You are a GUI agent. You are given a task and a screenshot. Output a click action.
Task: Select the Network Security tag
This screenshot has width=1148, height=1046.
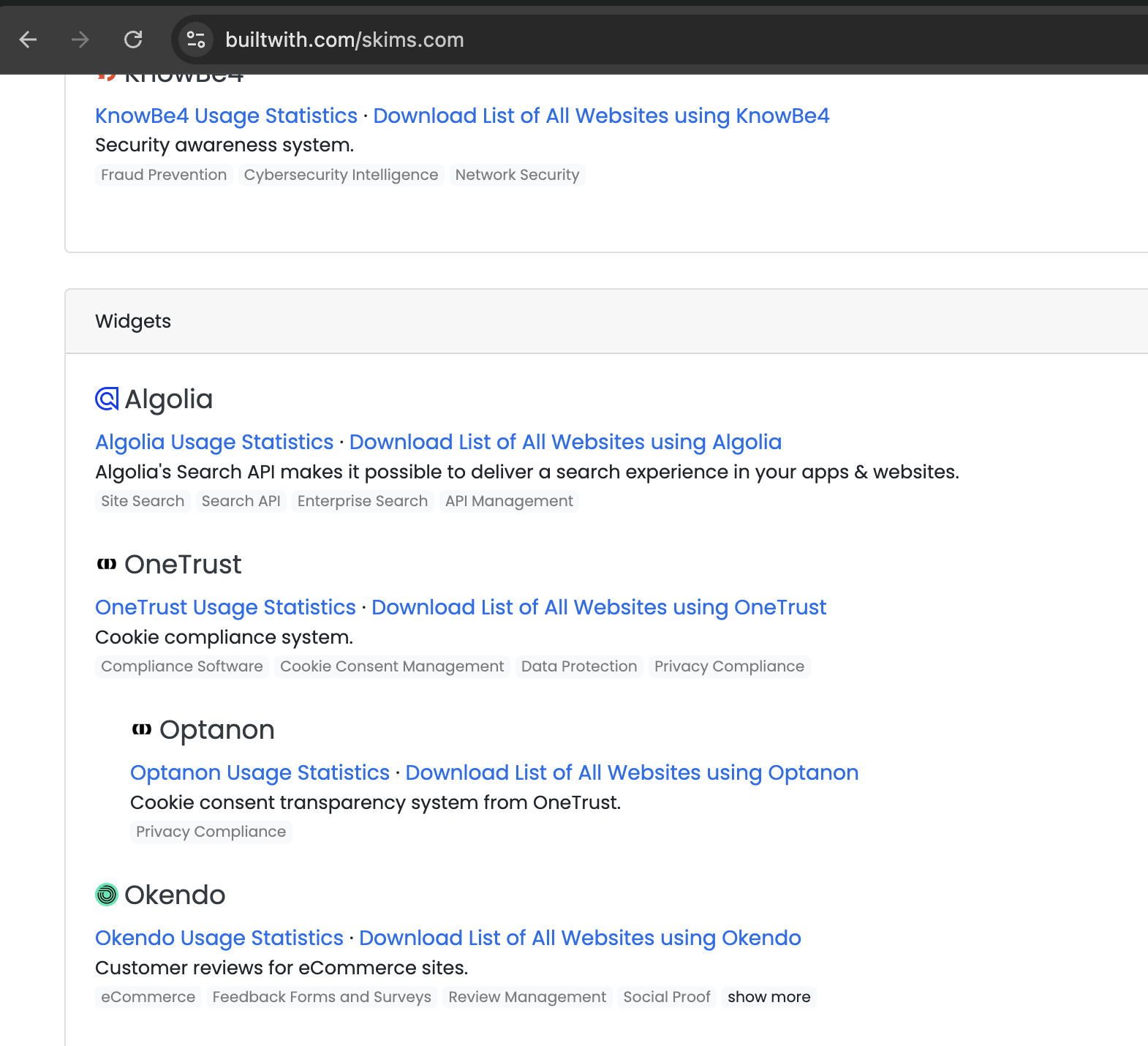517,175
